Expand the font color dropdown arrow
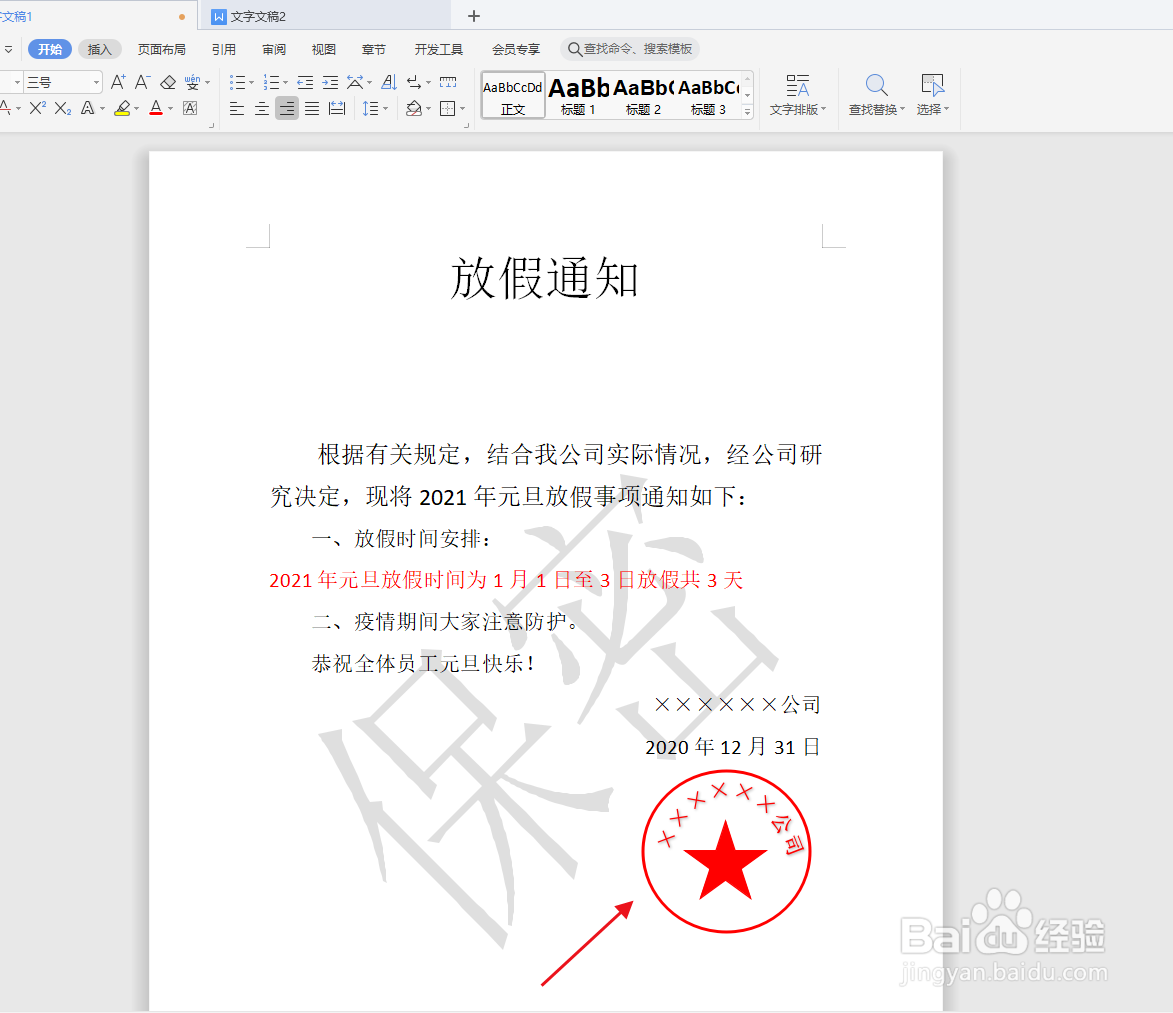This screenshot has width=1173, height=1013. (x=168, y=108)
